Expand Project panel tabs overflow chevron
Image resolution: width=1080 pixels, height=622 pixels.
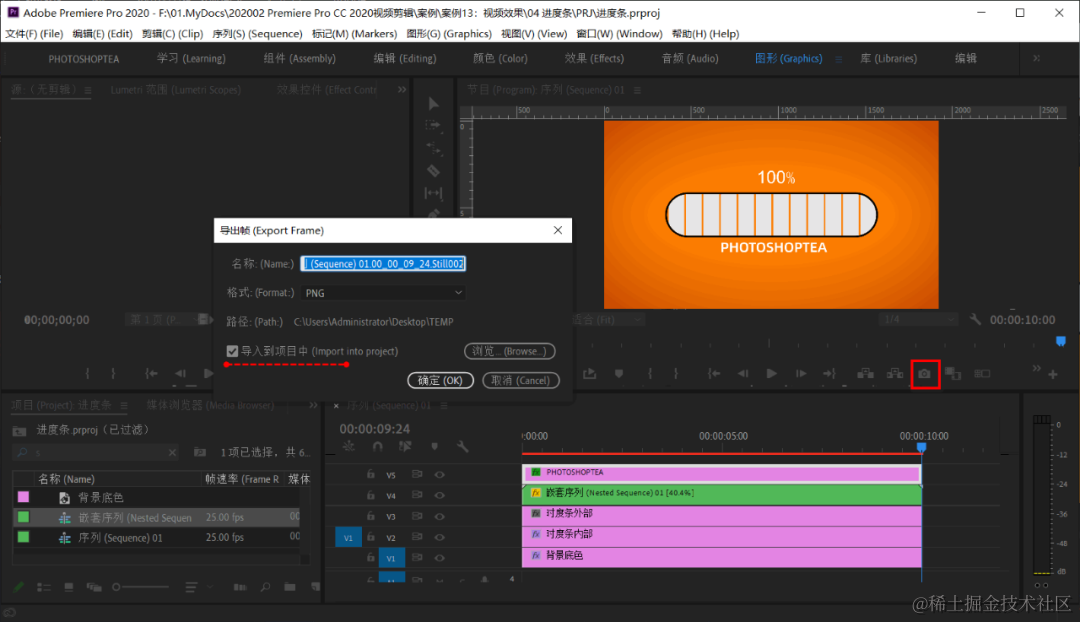coord(313,405)
